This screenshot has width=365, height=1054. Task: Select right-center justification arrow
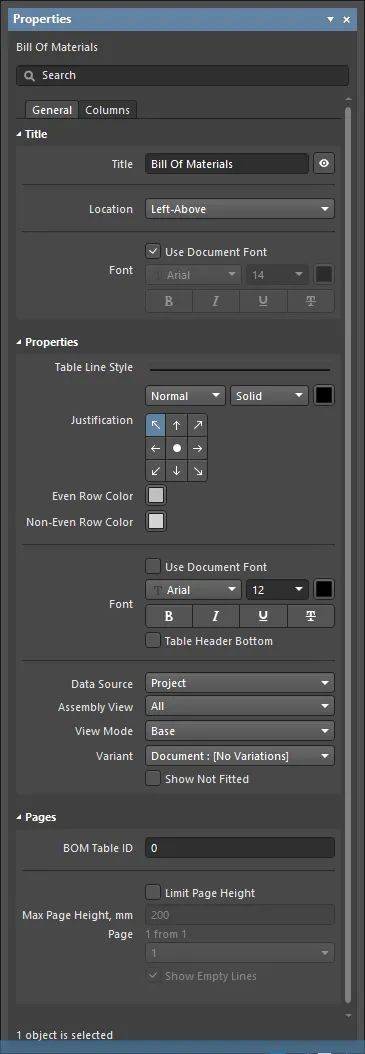tap(198, 448)
